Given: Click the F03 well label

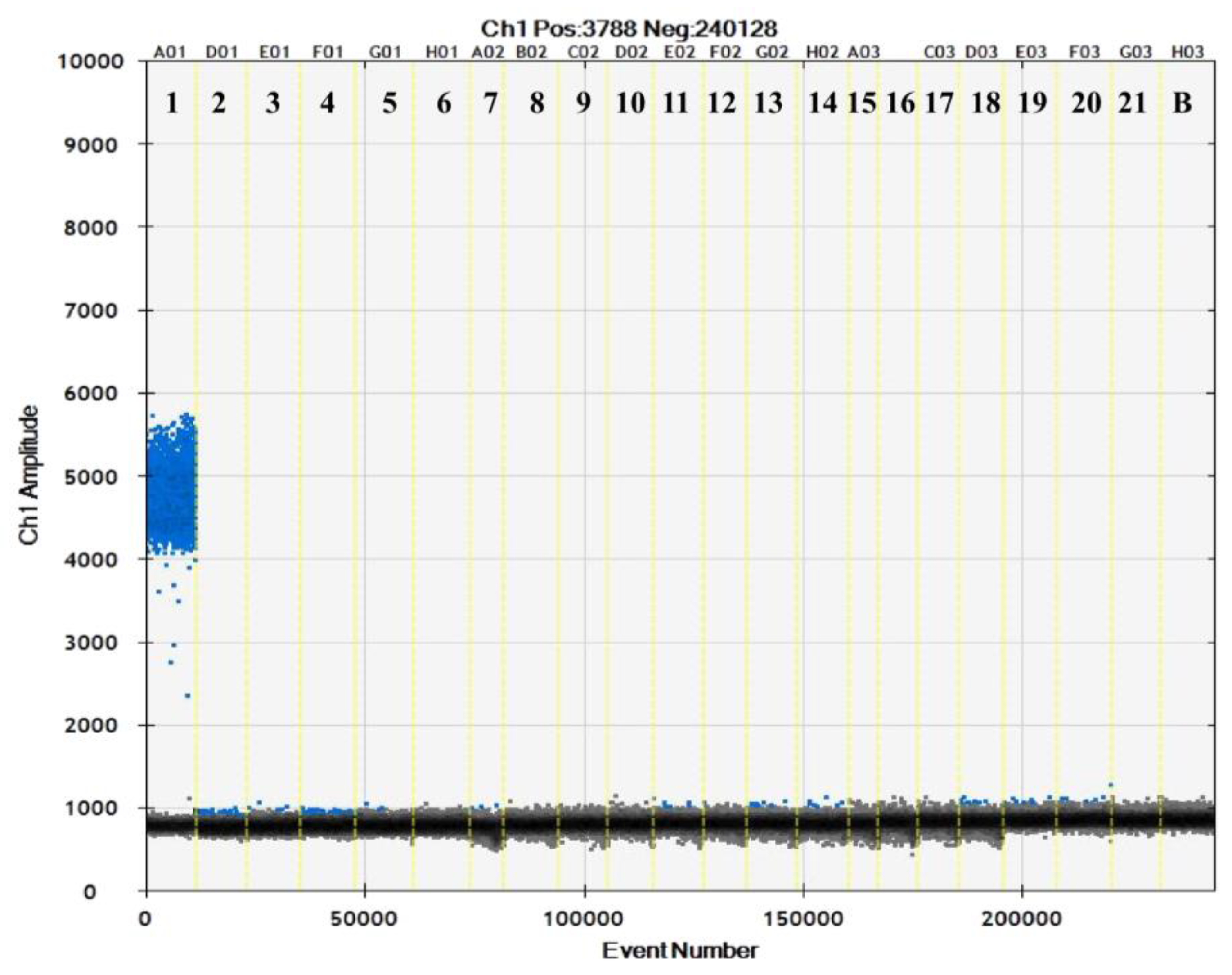Looking at the screenshot, I should pos(1084,53).
